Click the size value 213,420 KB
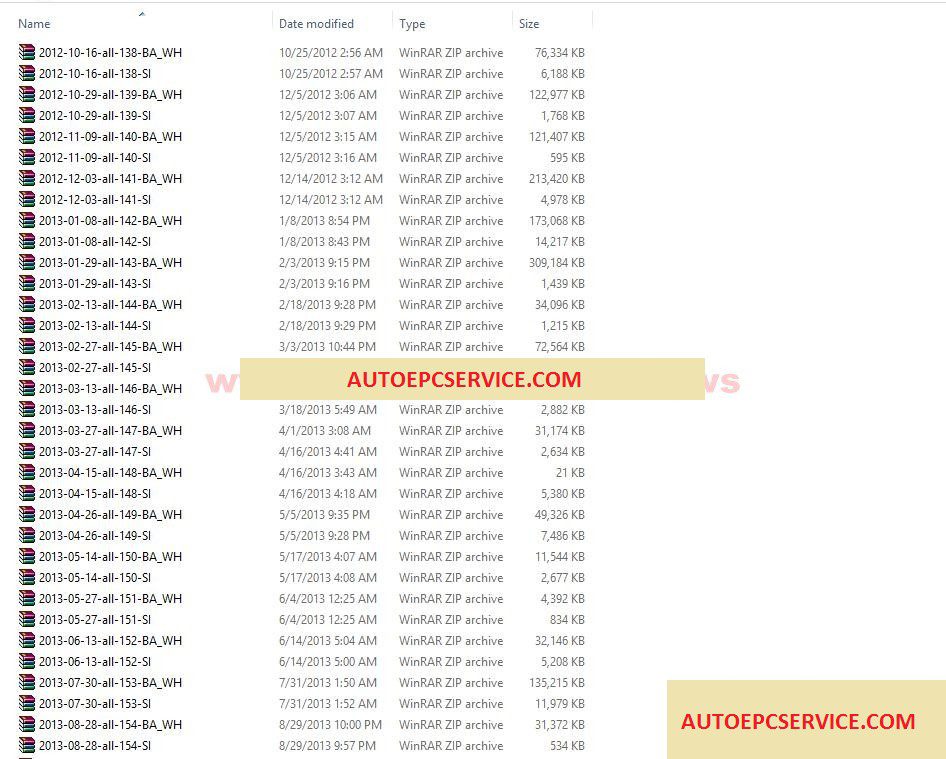946x759 pixels. pos(557,179)
